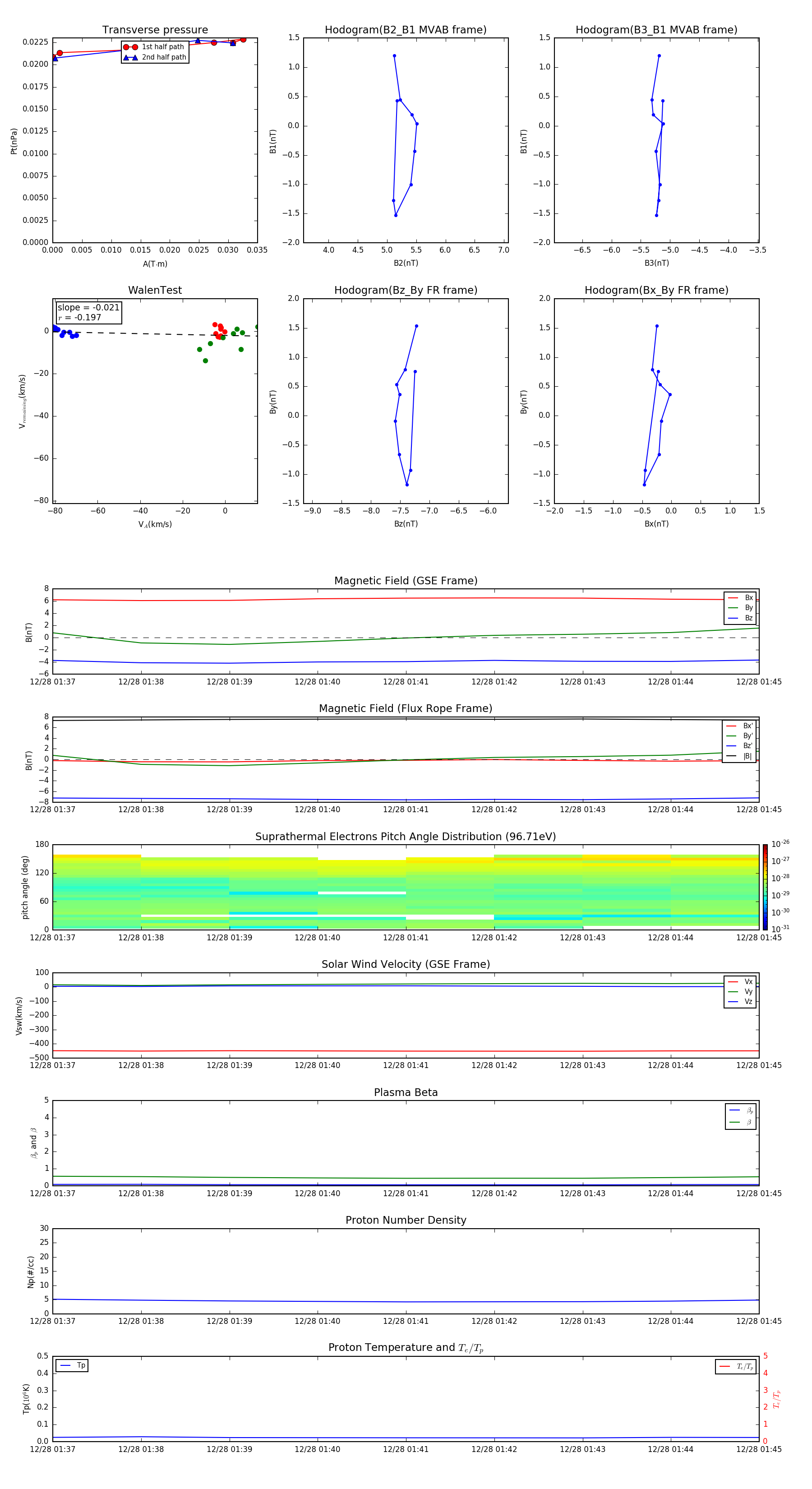Click the '2nd half path' legend entry

[x=154, y=57]
